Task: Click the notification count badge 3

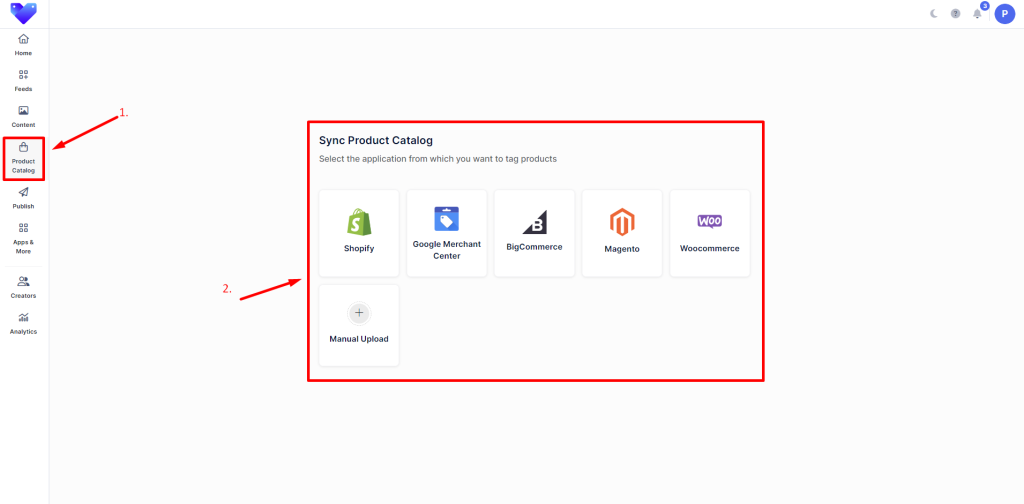Action: click(x=985, y=6)
